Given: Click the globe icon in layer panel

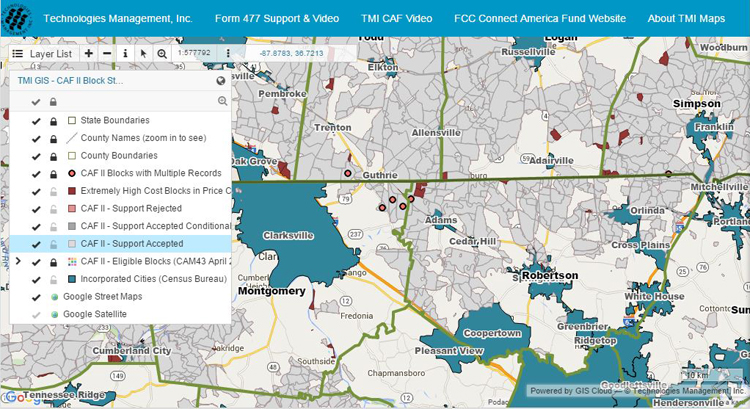Looking at the screenshot, I should coord(221,81).
